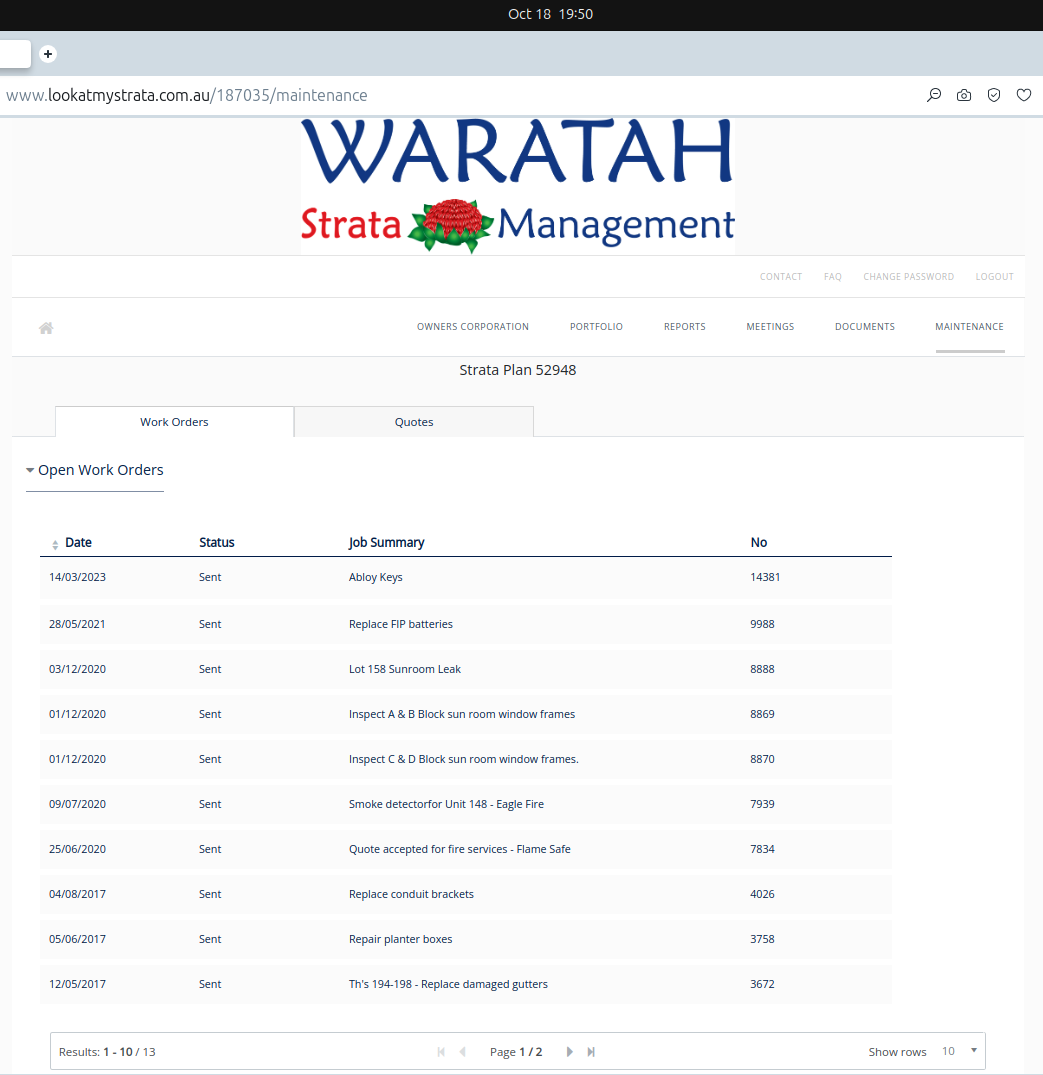1043x1075 pixels.
Task: Click work order number 14381
Action: (765, 577)
